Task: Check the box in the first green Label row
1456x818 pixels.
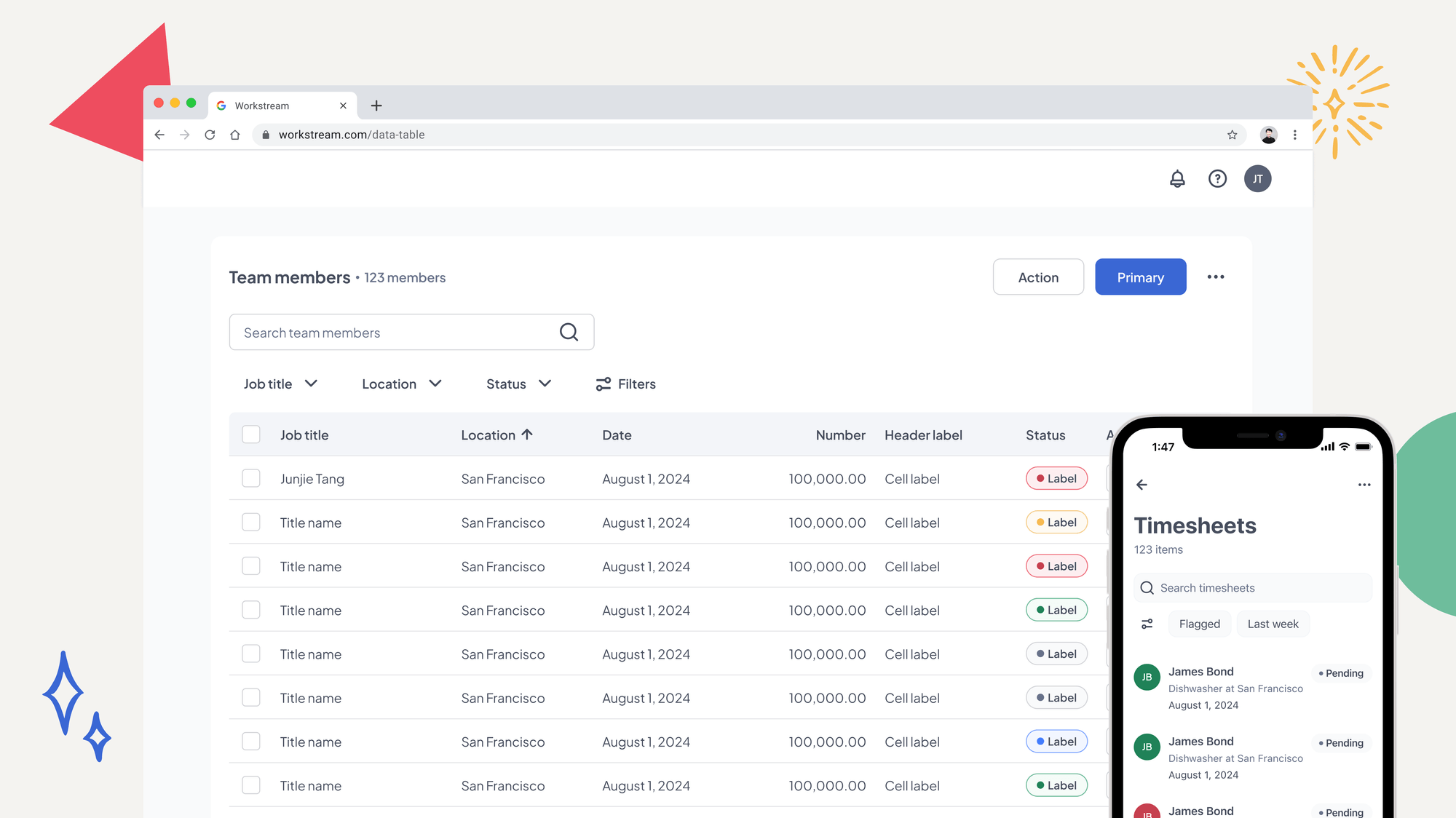Action: click(x=251, y=610)
